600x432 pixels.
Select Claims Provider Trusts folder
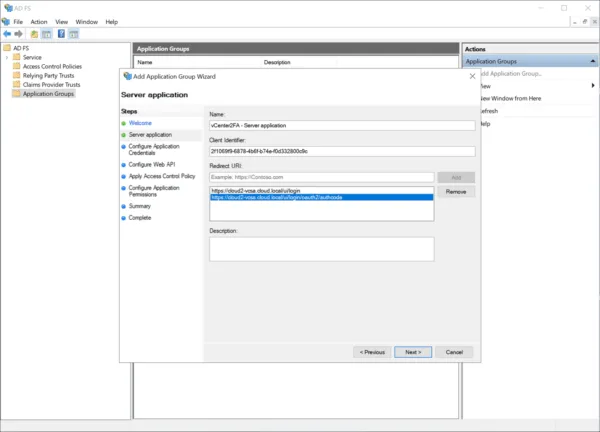pyautogui.click(x=51, y=85)
